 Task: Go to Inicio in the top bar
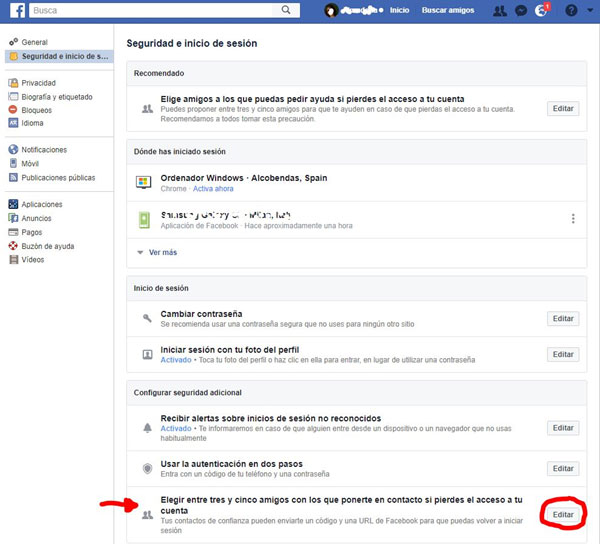click(399, 10)
